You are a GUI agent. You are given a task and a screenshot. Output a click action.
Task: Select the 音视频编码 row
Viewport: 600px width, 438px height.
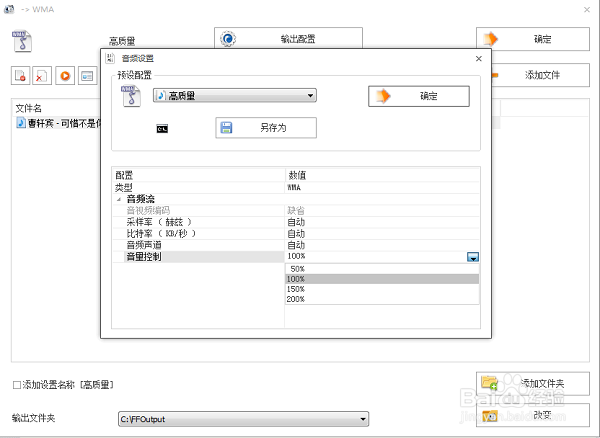coord(295,210)
